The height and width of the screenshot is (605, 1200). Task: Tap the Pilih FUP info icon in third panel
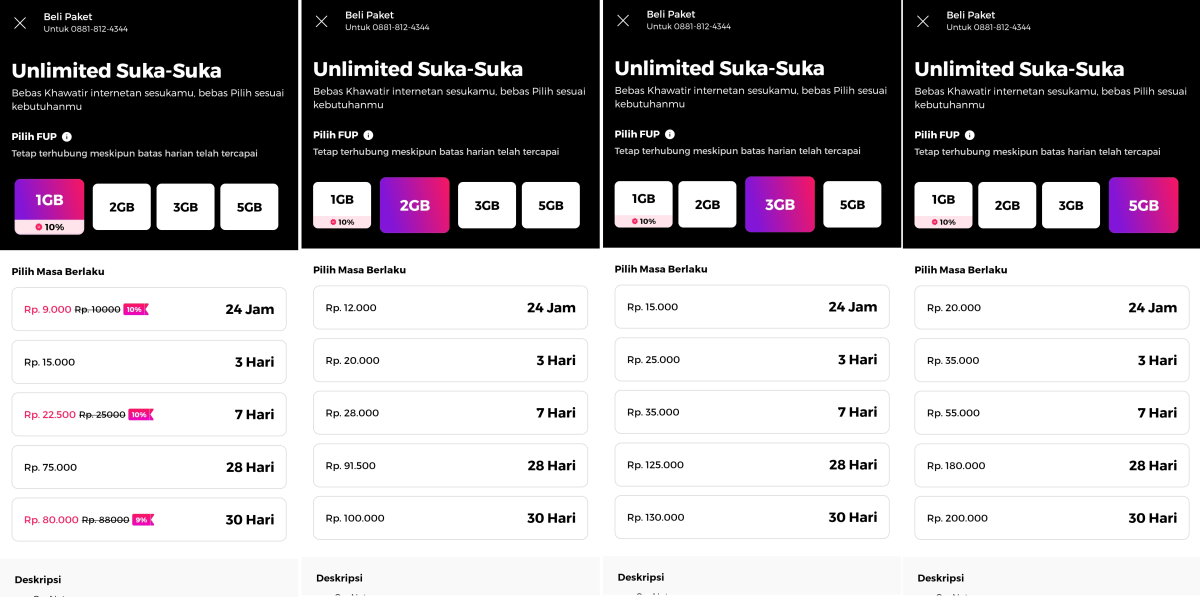669,133
